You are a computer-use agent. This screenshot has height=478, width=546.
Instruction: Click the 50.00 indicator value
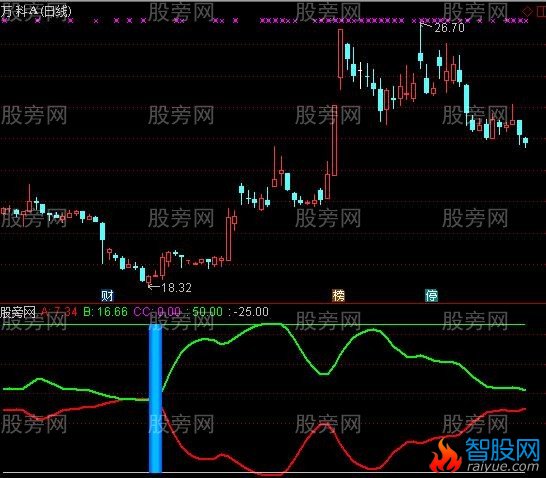[x=207, y=312]
